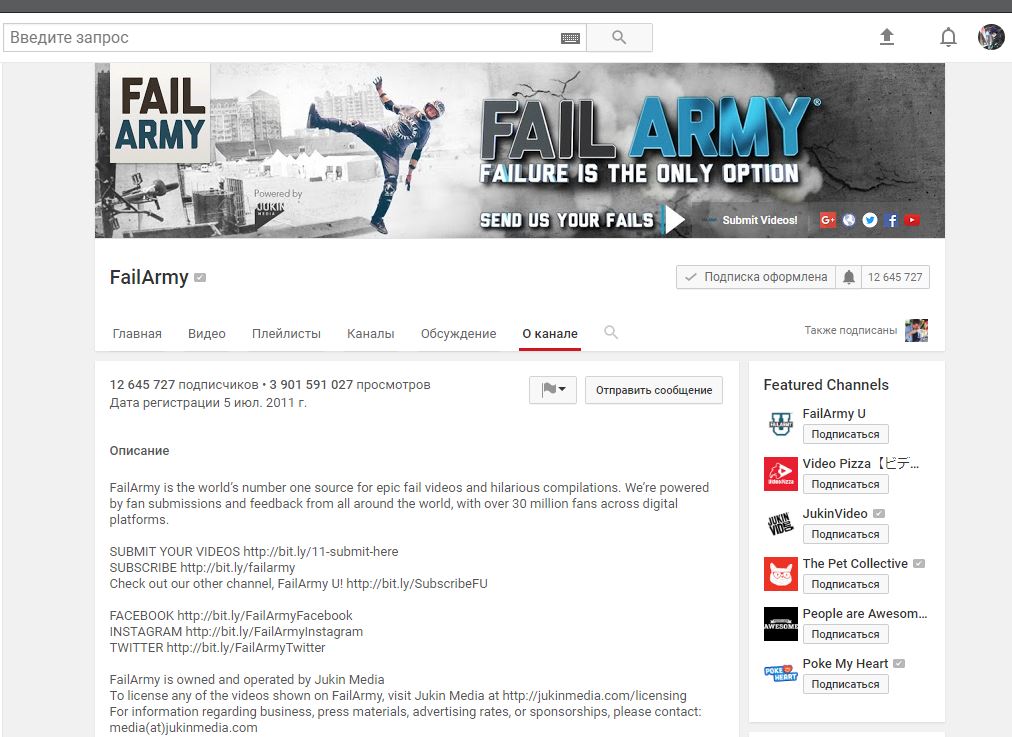Click the FailArmy channel title
This screenshot has width=1012, height=737.
point(149,278)
